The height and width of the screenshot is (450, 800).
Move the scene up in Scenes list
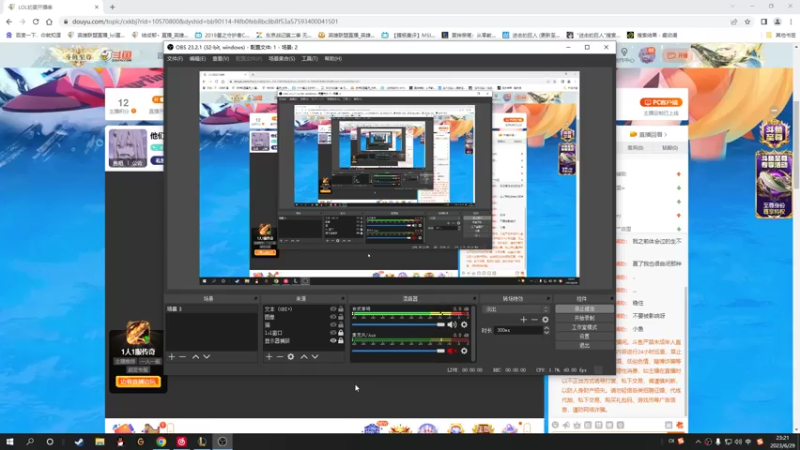[195, 357]
